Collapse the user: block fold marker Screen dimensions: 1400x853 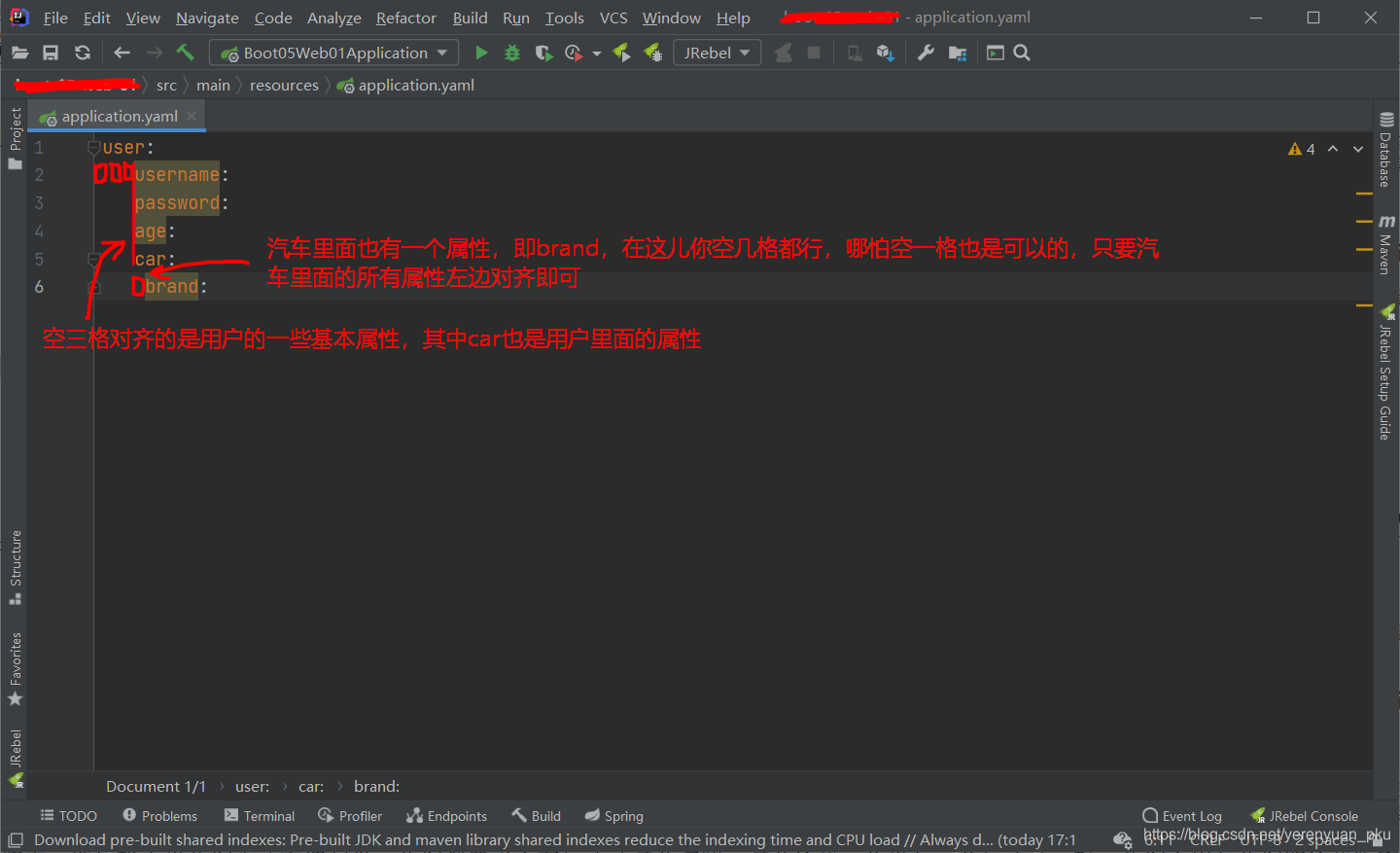(x=94, y=148)
